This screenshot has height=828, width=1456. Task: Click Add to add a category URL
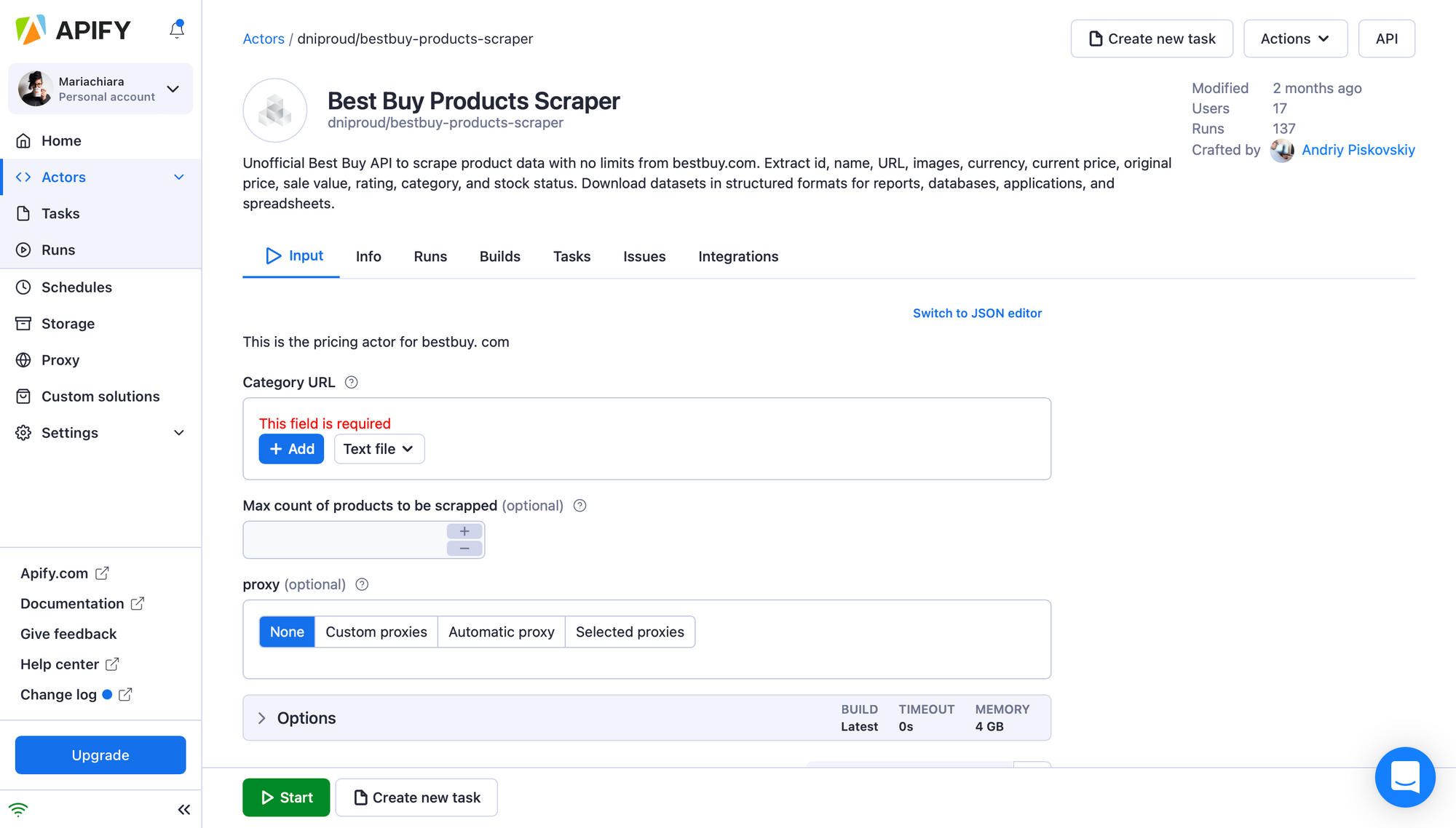pyautogui.click(x=291, y=449)
